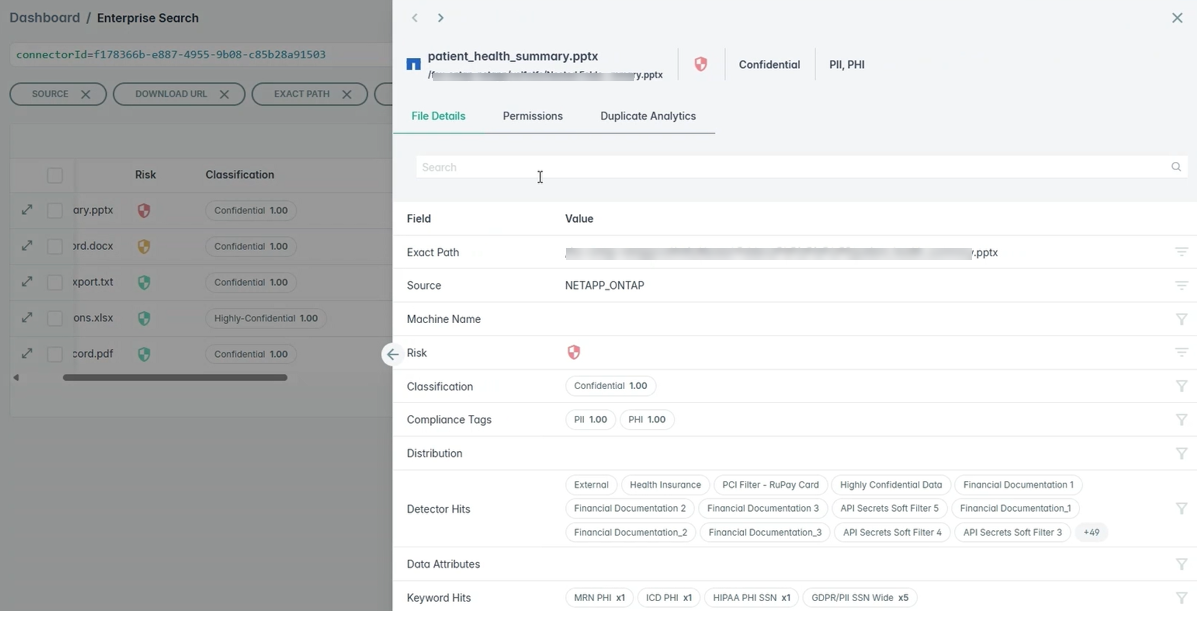
Task: Click filter icon for Risk row
Action: (x=1181, y=352)
